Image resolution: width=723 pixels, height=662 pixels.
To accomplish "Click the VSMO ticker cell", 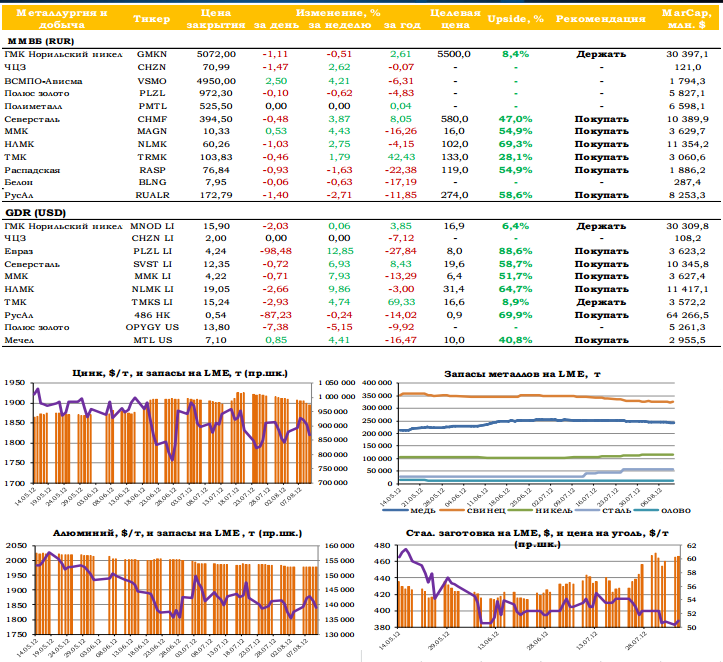I will tap(152, 81).
